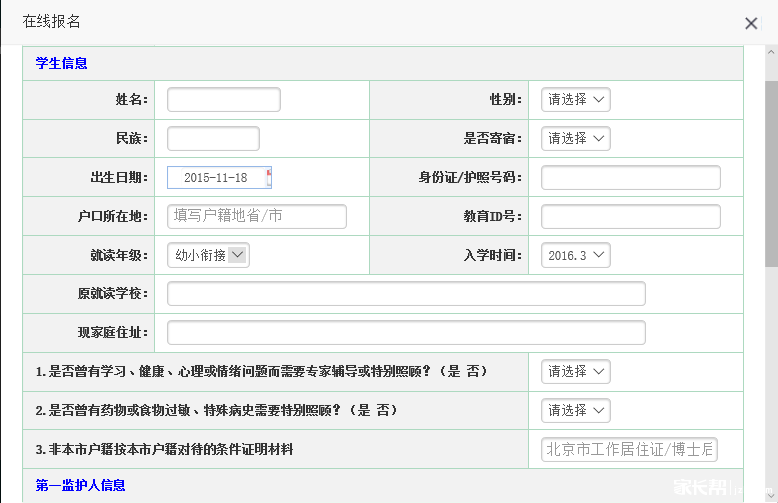778x503 pixels.
Task: Click the 北京市工作居住证 proof materials field
Action: coord(630,450)
